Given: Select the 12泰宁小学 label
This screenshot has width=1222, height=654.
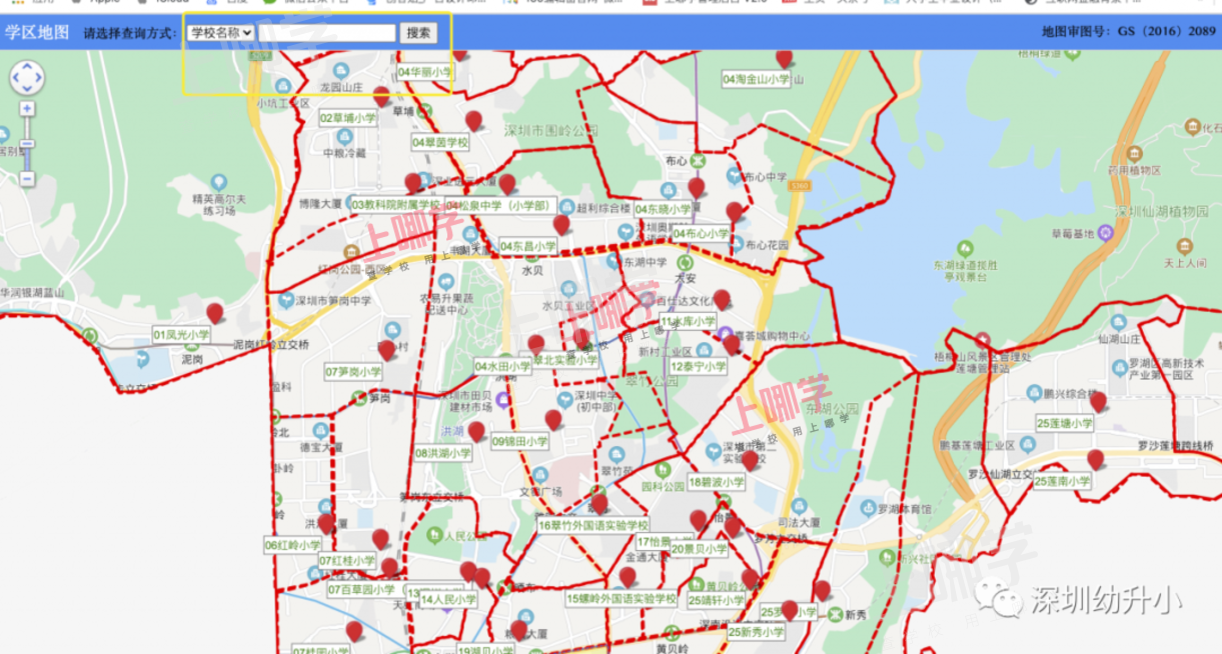Looking at the screenshot, I should click(x=699, y=366).
